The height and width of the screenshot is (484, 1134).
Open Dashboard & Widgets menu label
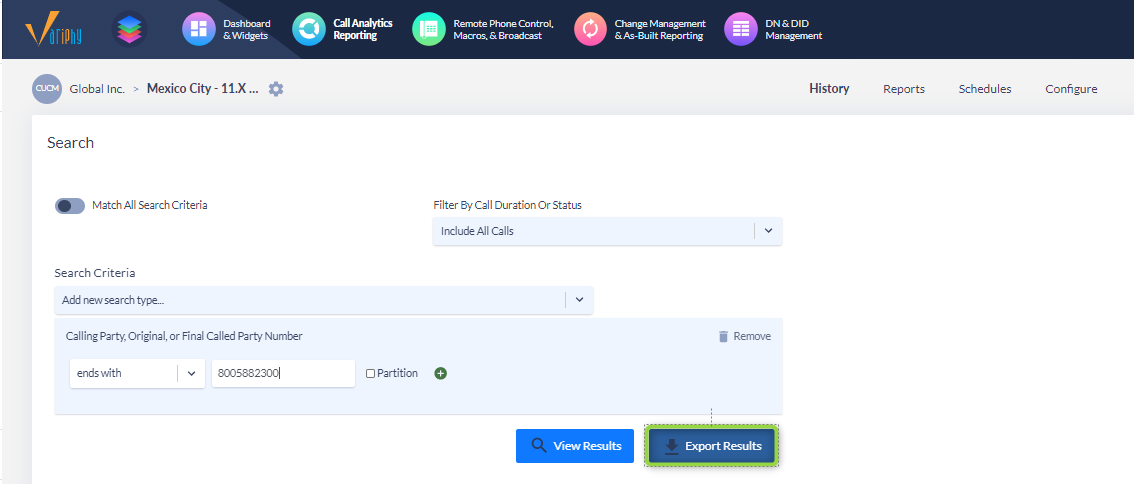coord(247,30)
